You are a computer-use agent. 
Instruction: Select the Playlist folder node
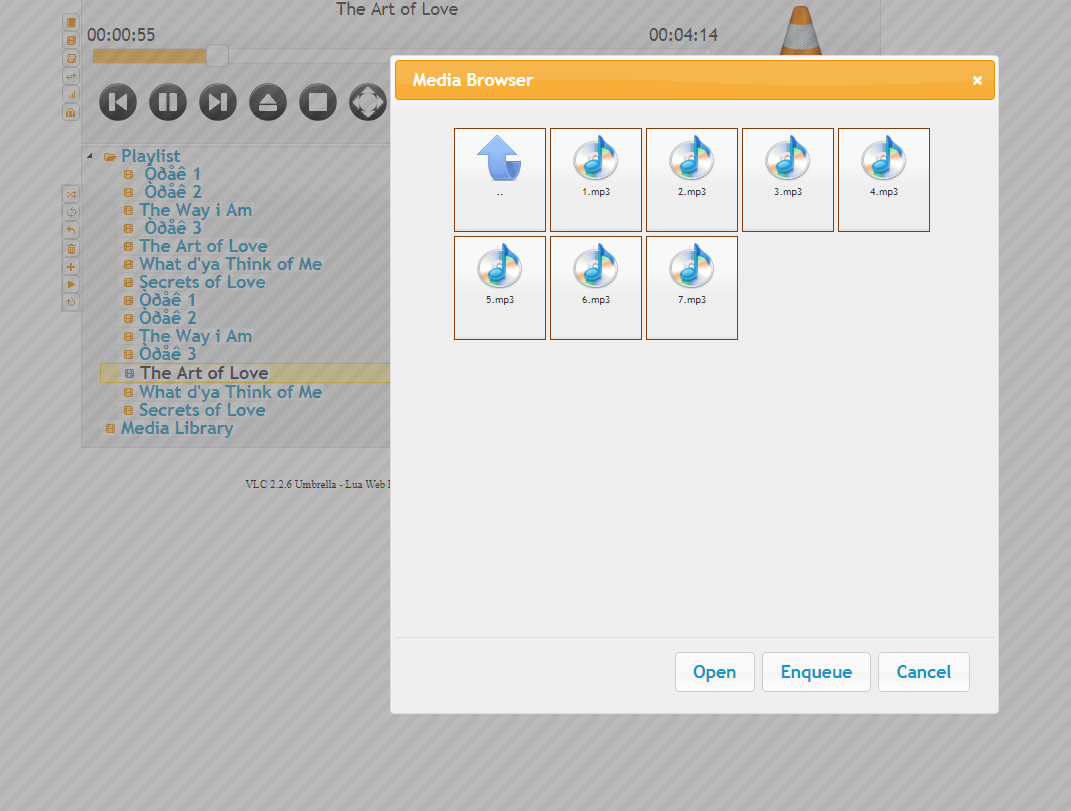pyautogui.click(x=150, y=156)
